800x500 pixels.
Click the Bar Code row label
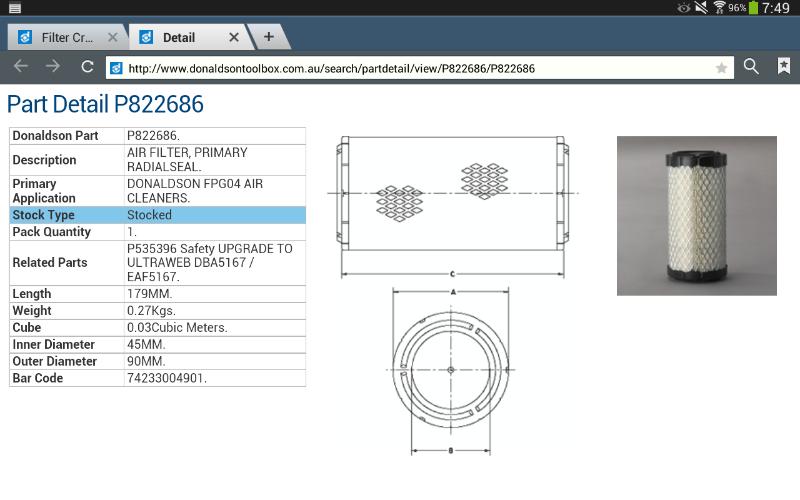pyautogui.click(x=38, y=378)
